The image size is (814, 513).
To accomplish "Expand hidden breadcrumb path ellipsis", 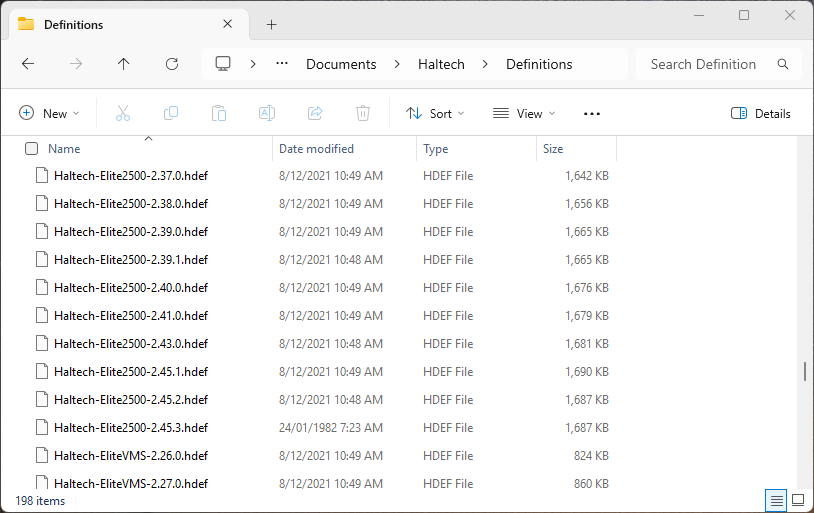I will pos(282,64).
